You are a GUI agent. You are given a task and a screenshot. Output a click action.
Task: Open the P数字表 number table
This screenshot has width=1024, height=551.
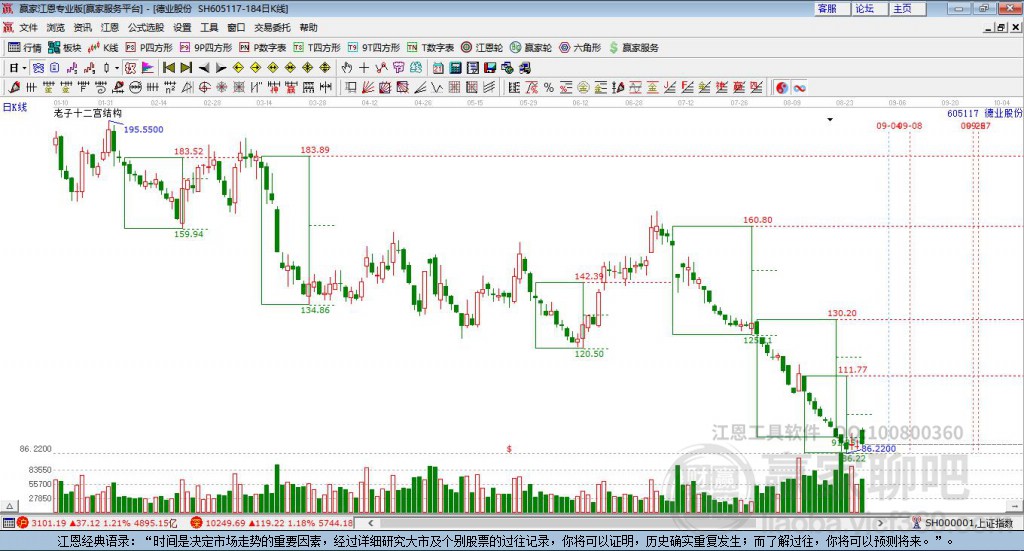[x=263, y=48]
